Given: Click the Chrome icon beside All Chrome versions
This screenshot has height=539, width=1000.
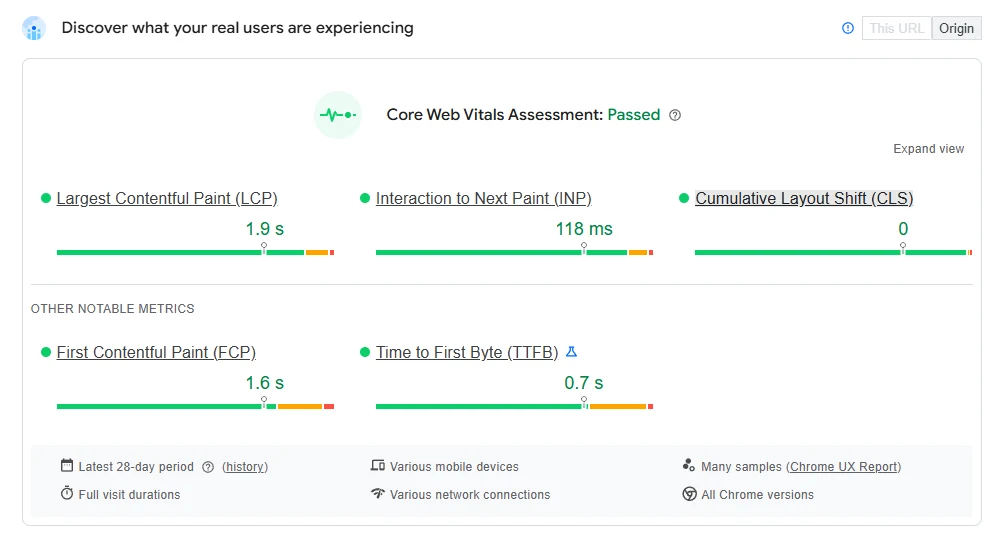Looking at the screenshot, I should coord(689,494).
